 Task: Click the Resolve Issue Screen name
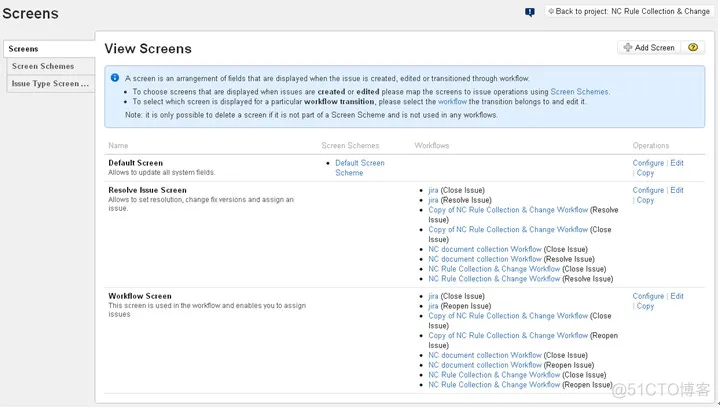point(147,190)
